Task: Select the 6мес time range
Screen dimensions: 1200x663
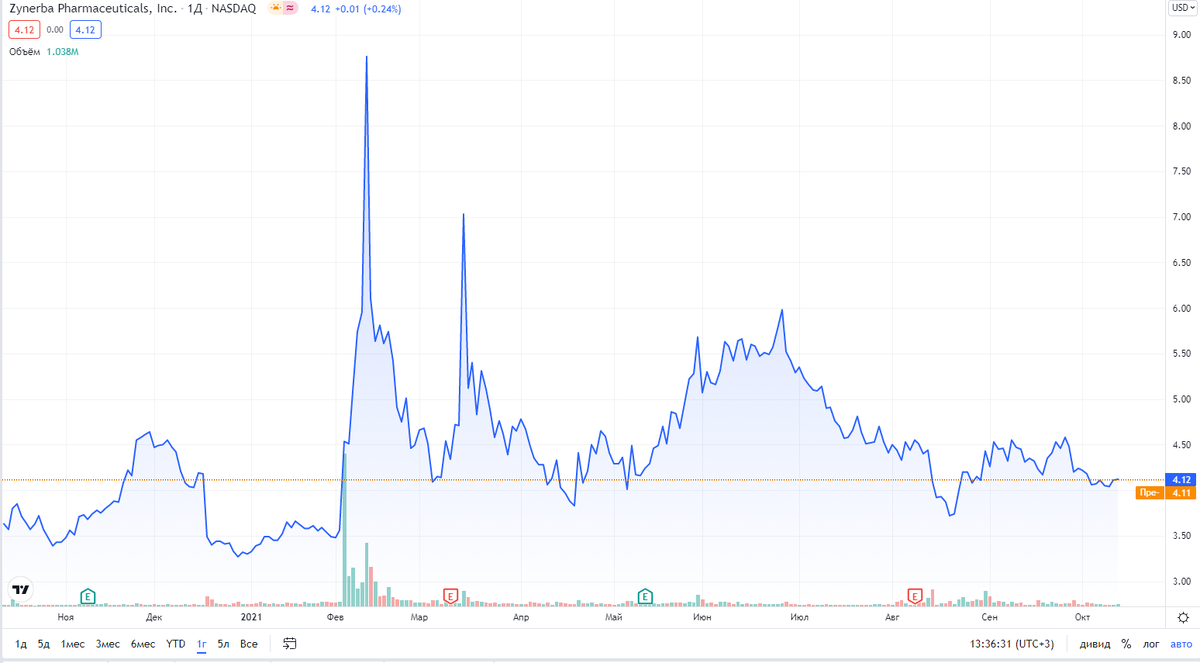Action: [x=143, y=644]
